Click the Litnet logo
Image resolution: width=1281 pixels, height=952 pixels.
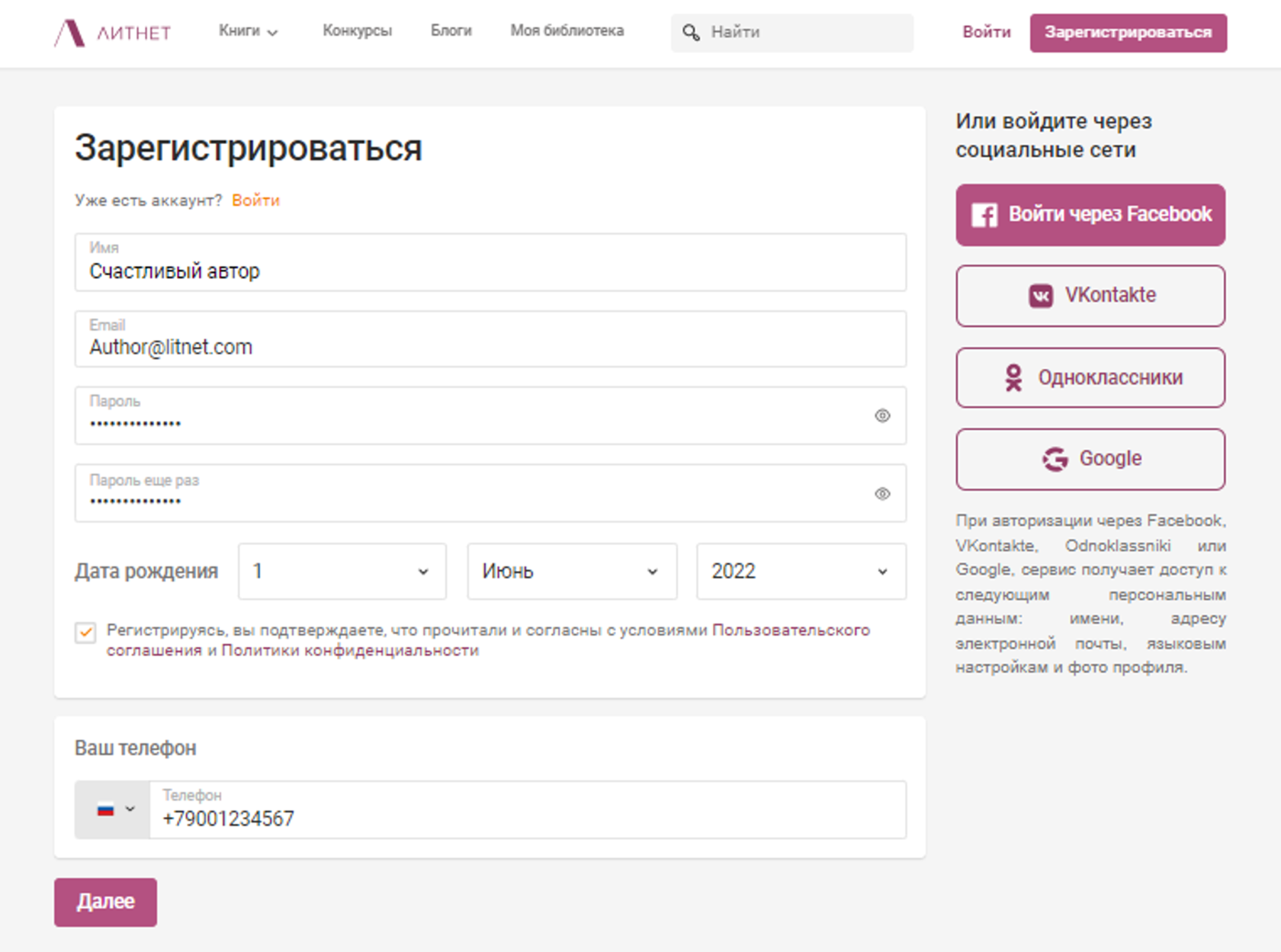tap(113, 33)
